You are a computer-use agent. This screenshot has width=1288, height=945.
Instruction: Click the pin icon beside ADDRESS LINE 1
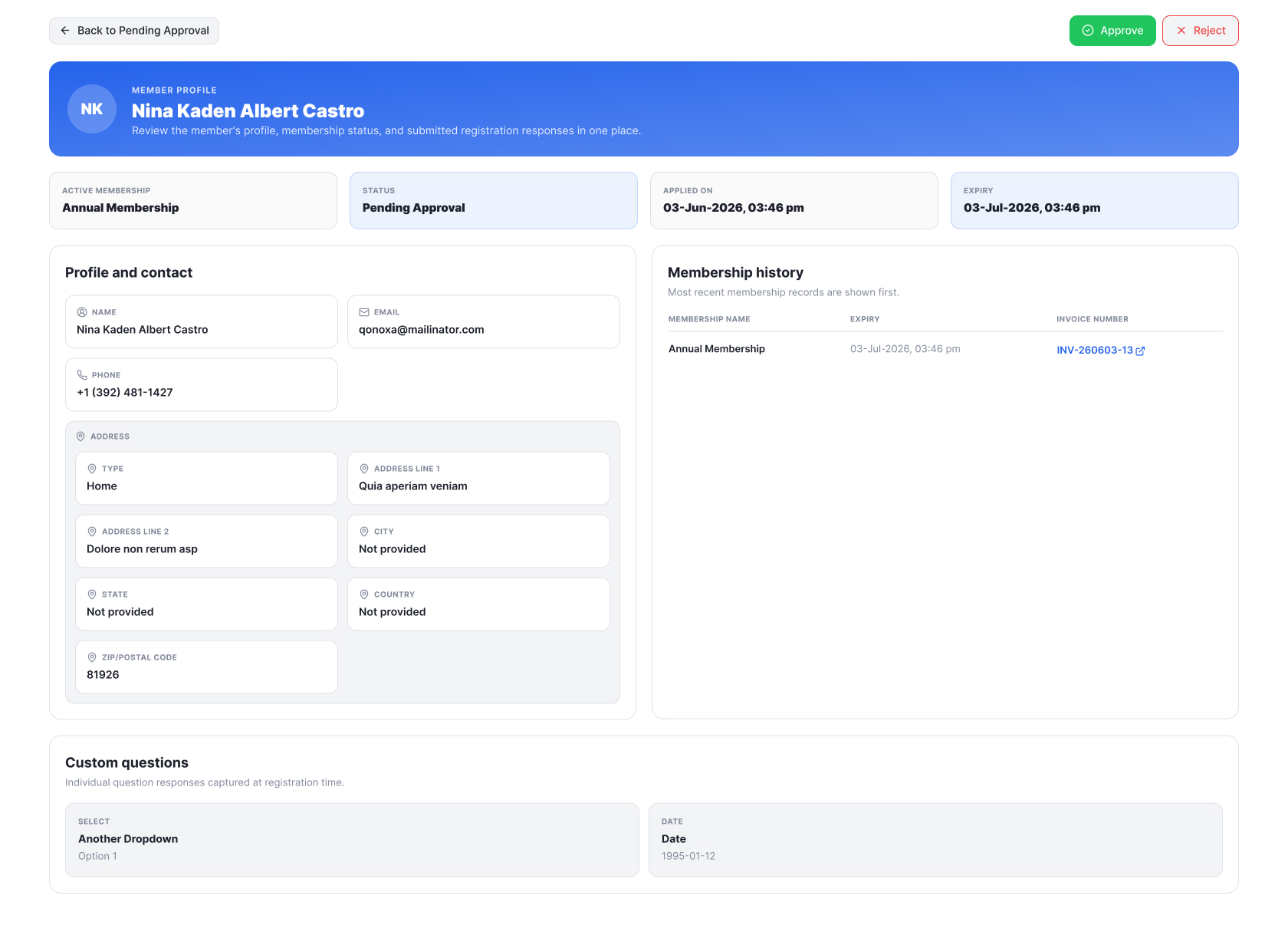tap(364, 469)
